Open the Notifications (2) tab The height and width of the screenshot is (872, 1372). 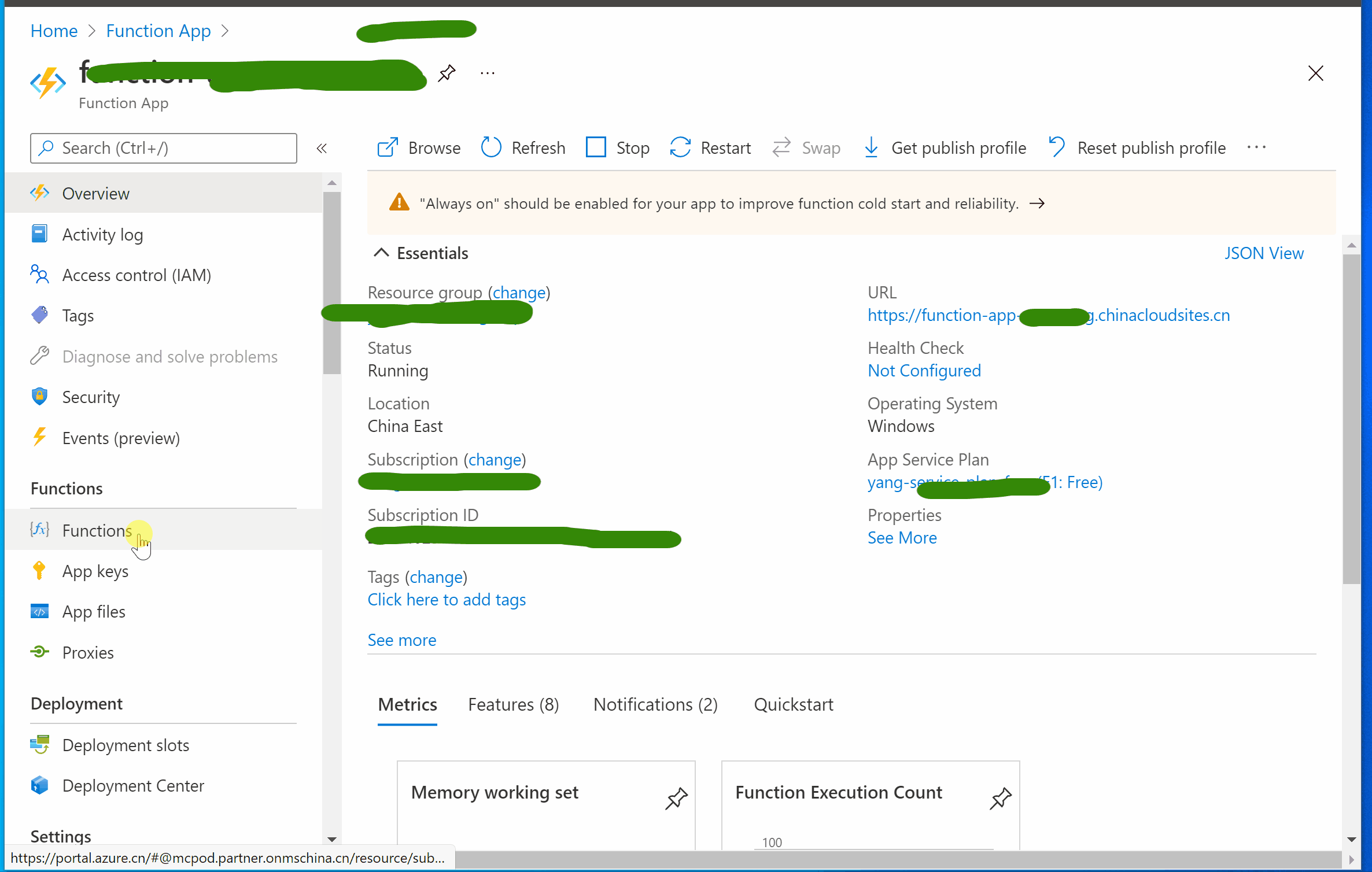click(655, 704)
